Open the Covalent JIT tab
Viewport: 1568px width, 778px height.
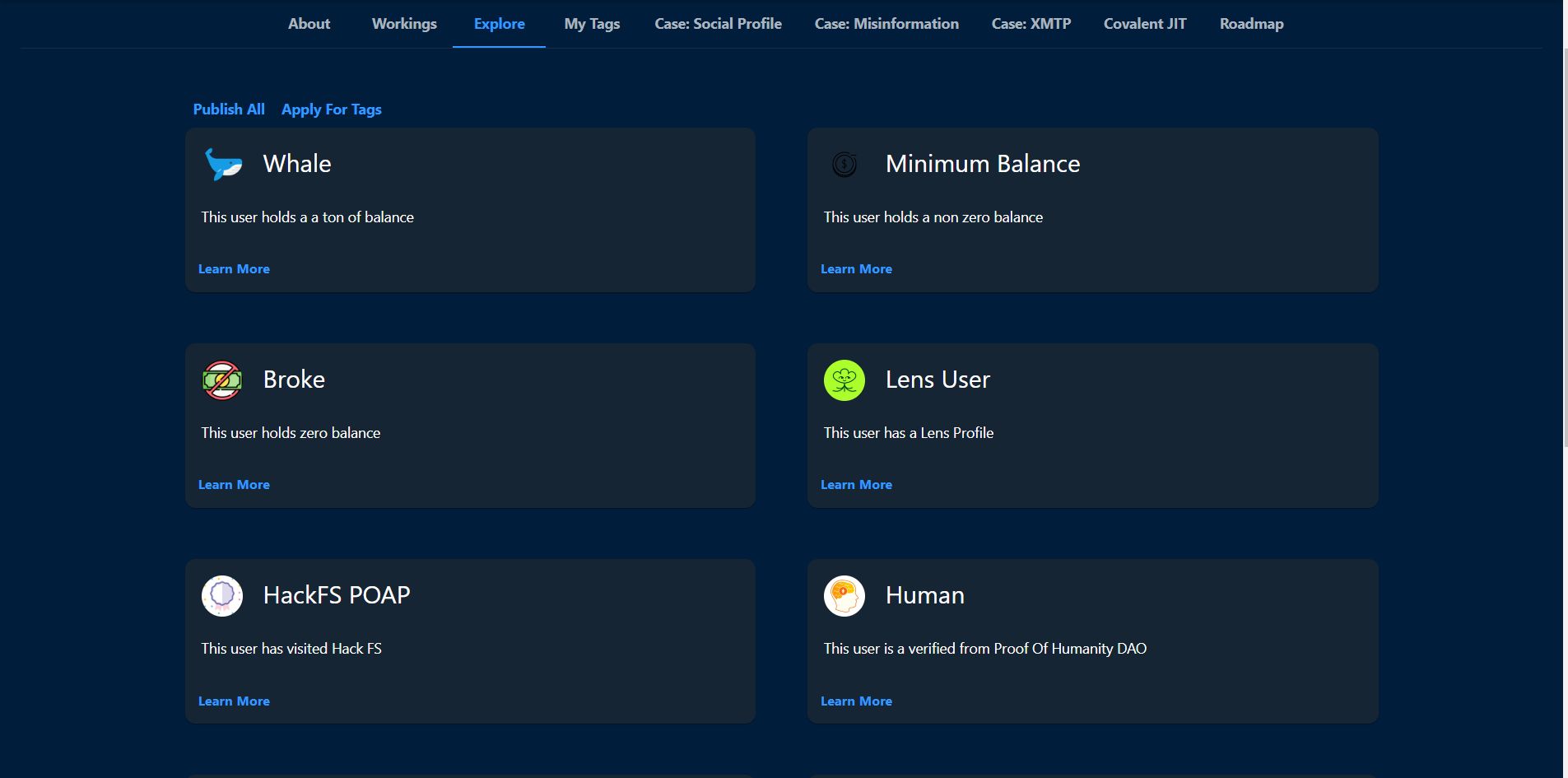click(x=1145, y=24)
